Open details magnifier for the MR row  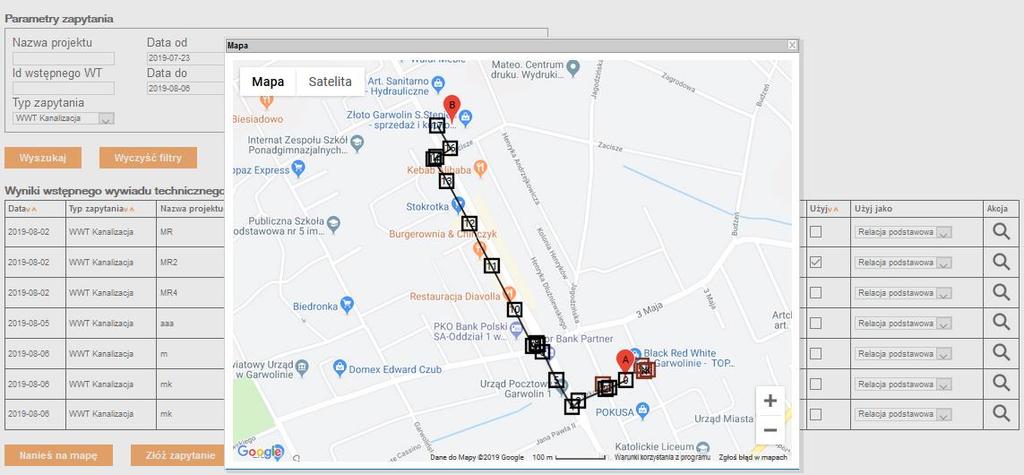click(1001, 231)
